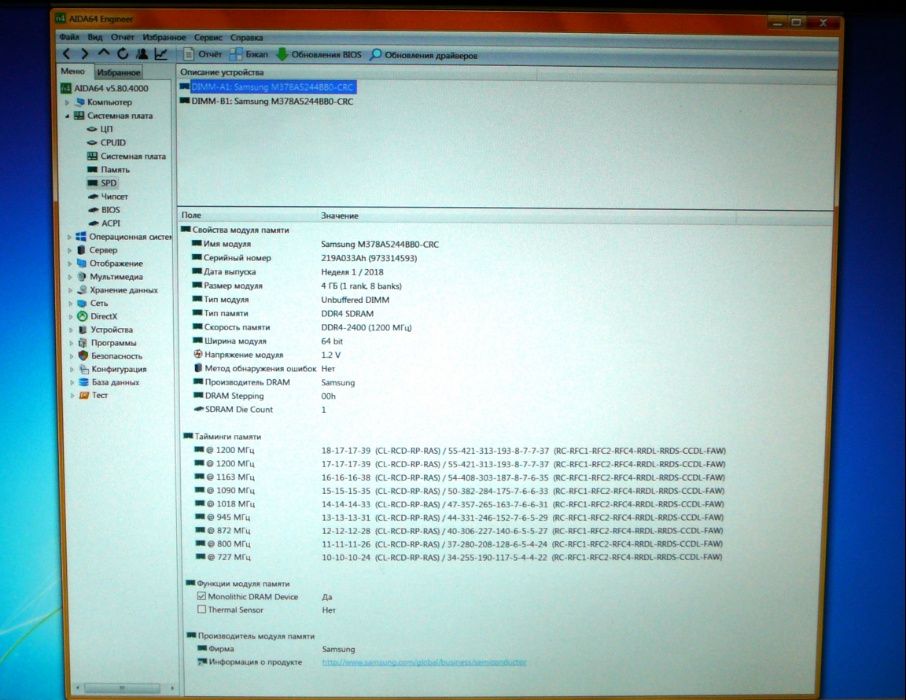Click the Безопасность shield icon
The height and width of the screenshot is (700, 906).
(83, 355)
